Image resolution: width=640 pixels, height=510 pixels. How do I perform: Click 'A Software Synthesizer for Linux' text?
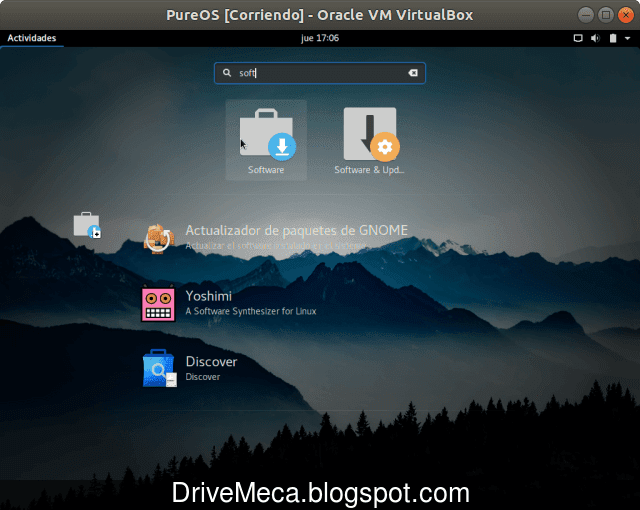251,311
